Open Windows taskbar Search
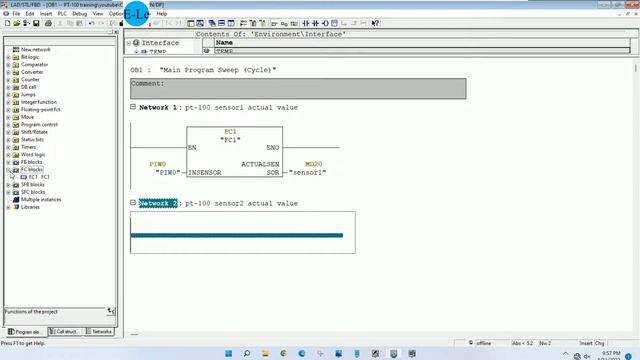This screenshot has height=360, width=640. pyautogui.click(x=247, y=353)
